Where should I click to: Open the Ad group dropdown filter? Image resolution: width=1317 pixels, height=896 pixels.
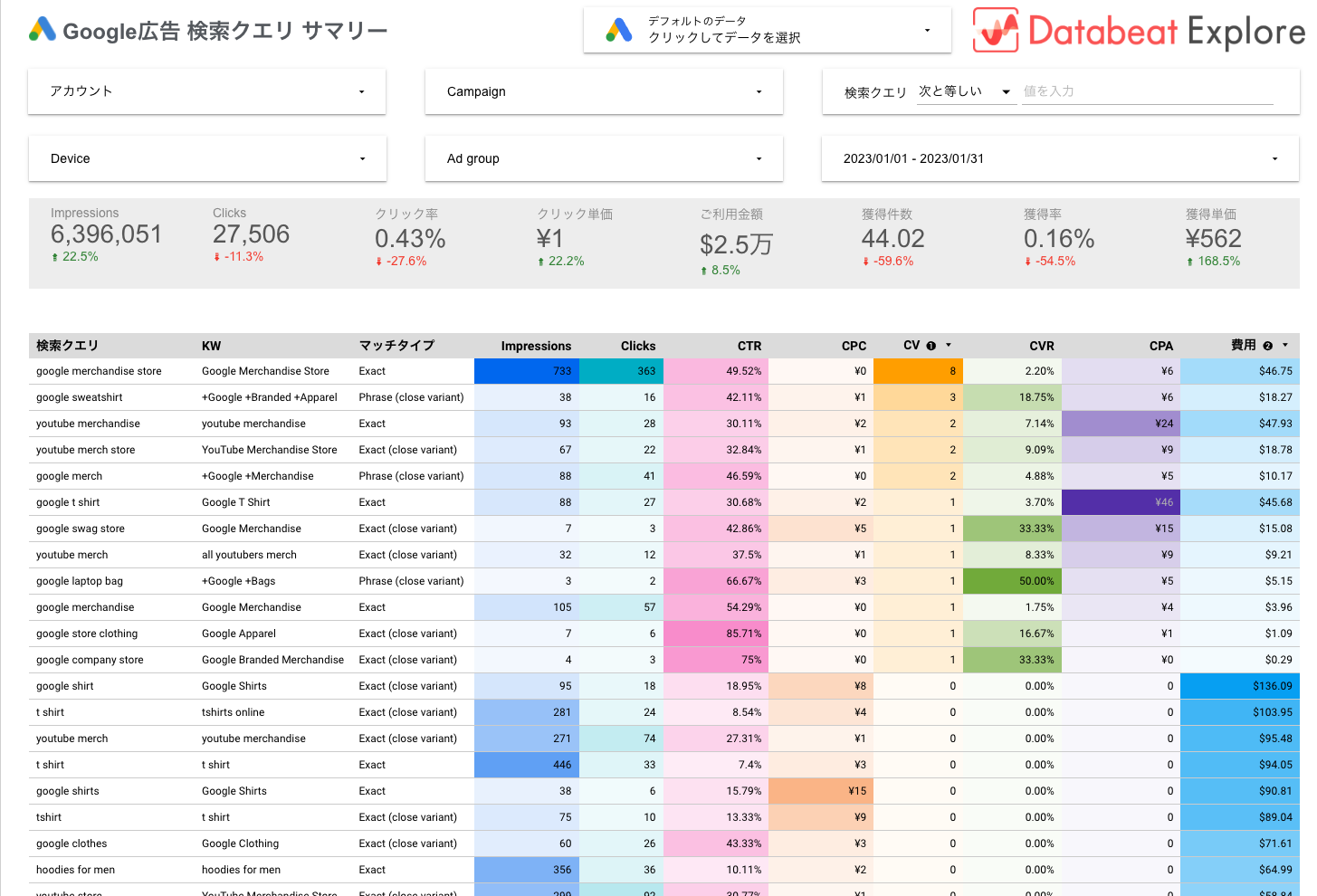pyautogui.click(x=604, y=158)
